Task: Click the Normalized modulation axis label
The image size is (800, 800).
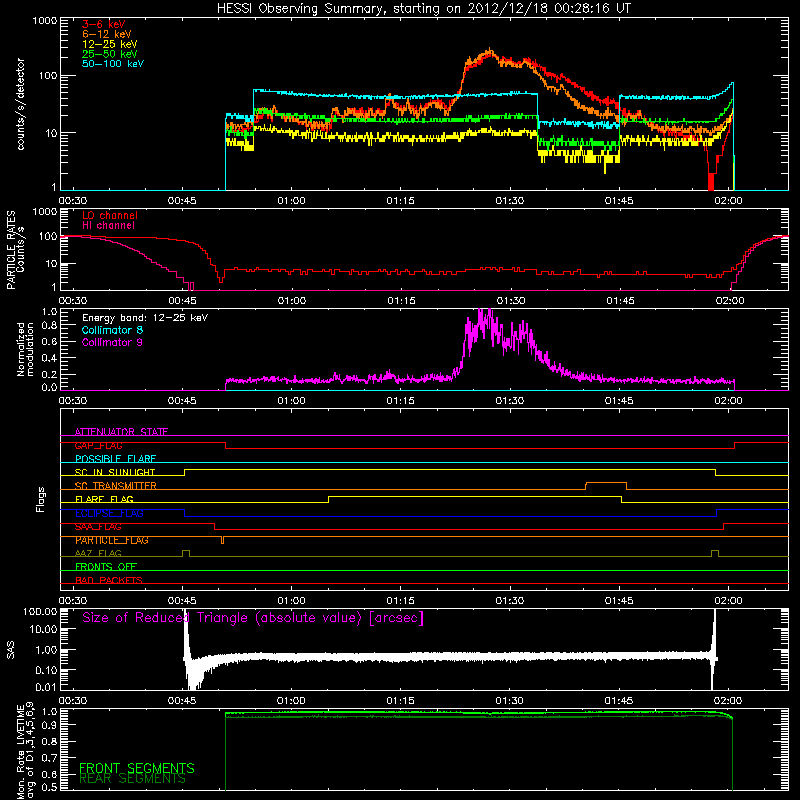Action: tap(25, 349)
